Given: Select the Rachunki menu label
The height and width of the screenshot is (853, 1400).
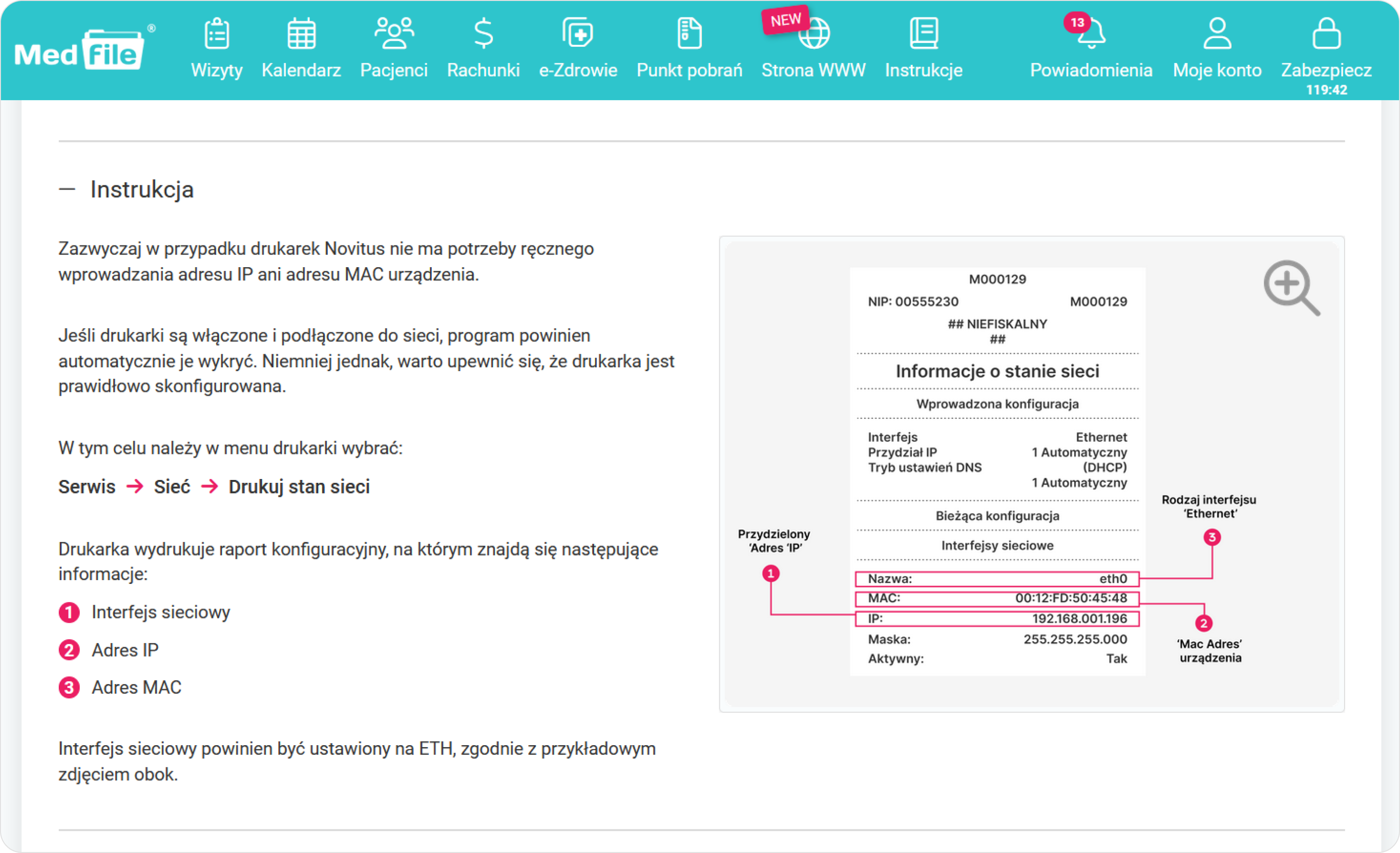Looking at the screenshot, I should (483, 70).
